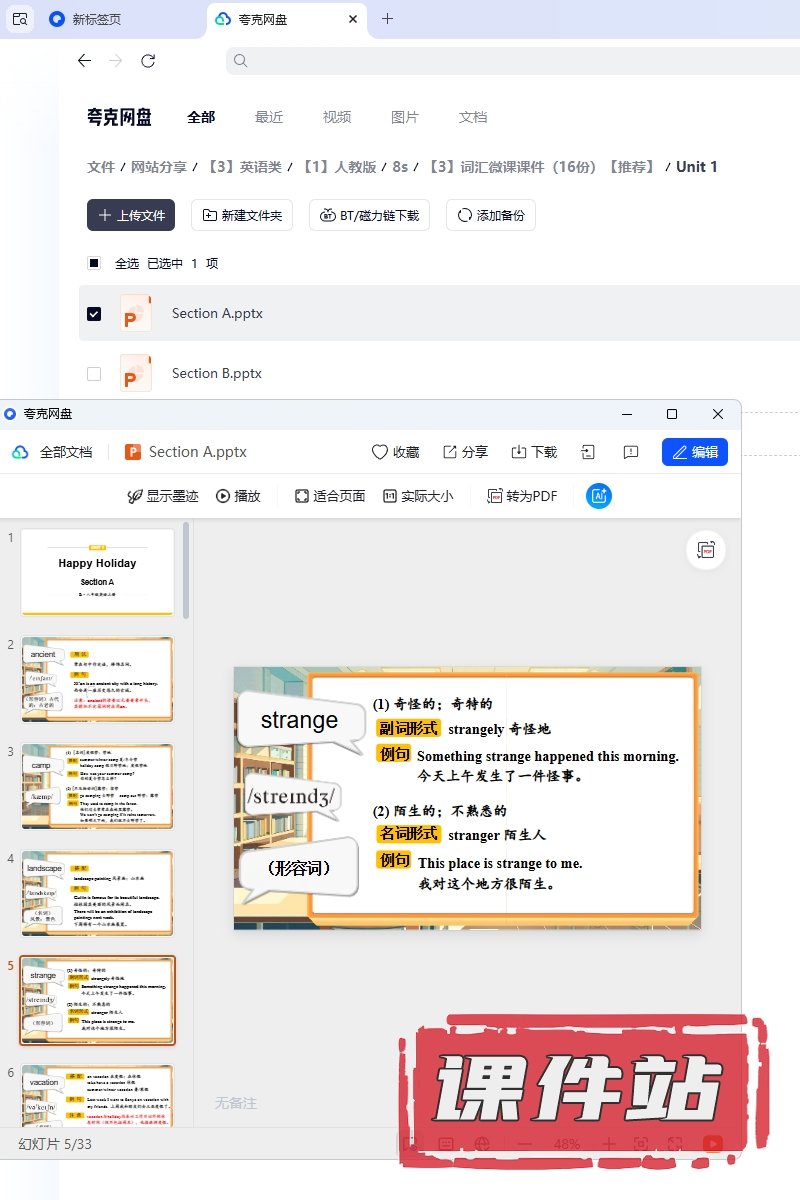Click the 分享 share icon
The width and height of the screenshot is (800, 1200).
tap(450, 452)
